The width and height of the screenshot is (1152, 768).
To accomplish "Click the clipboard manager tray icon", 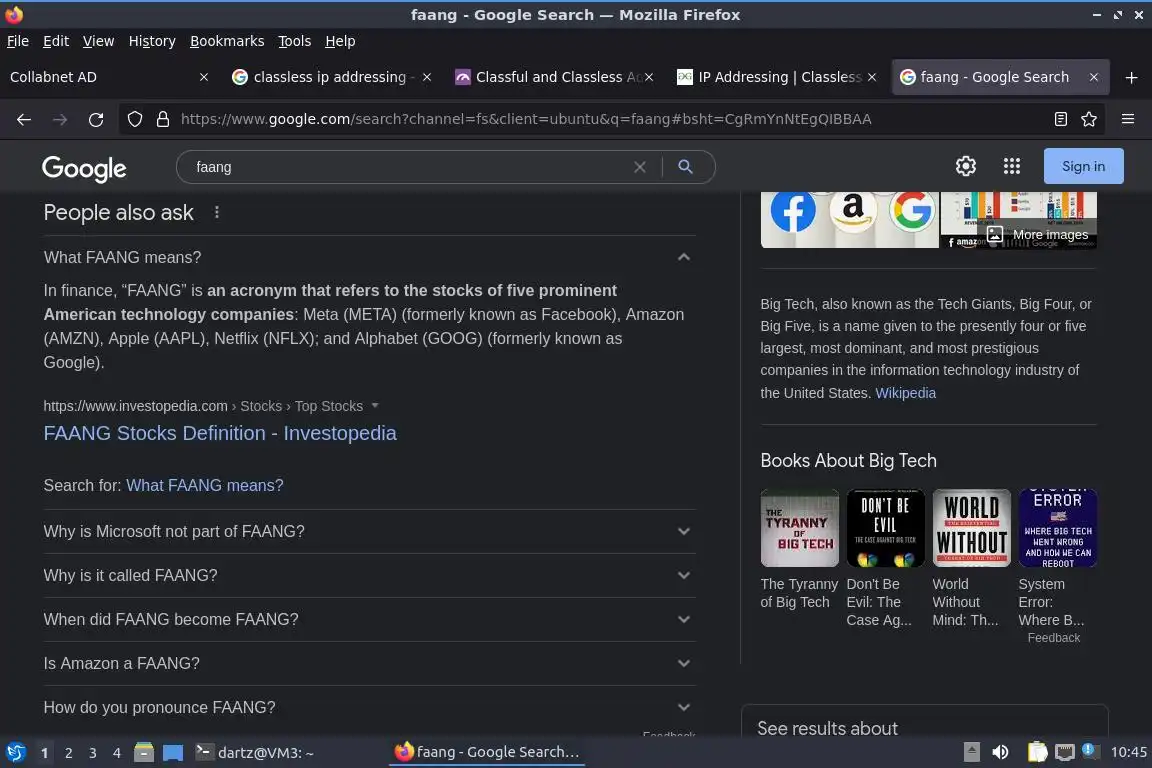I will pos(1037,752).
